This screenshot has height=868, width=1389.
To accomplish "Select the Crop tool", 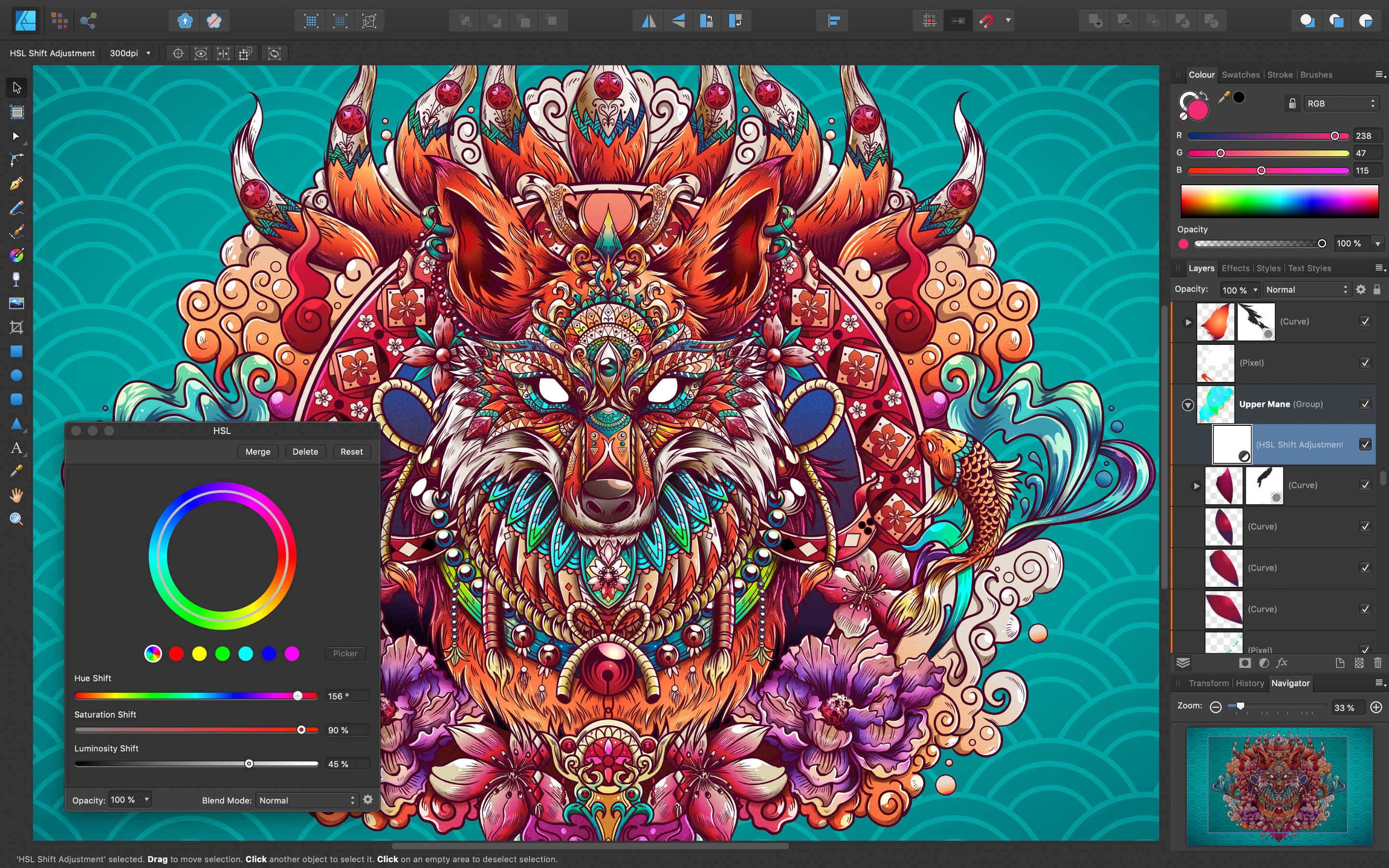I will coord(15,328).
